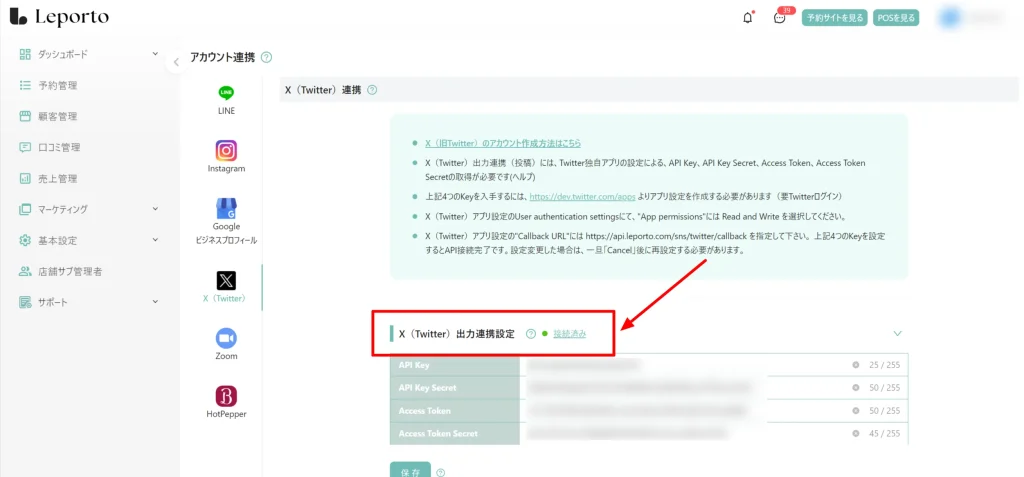
Task: Select the Zoom integration icon
Action: pos(226,338)
